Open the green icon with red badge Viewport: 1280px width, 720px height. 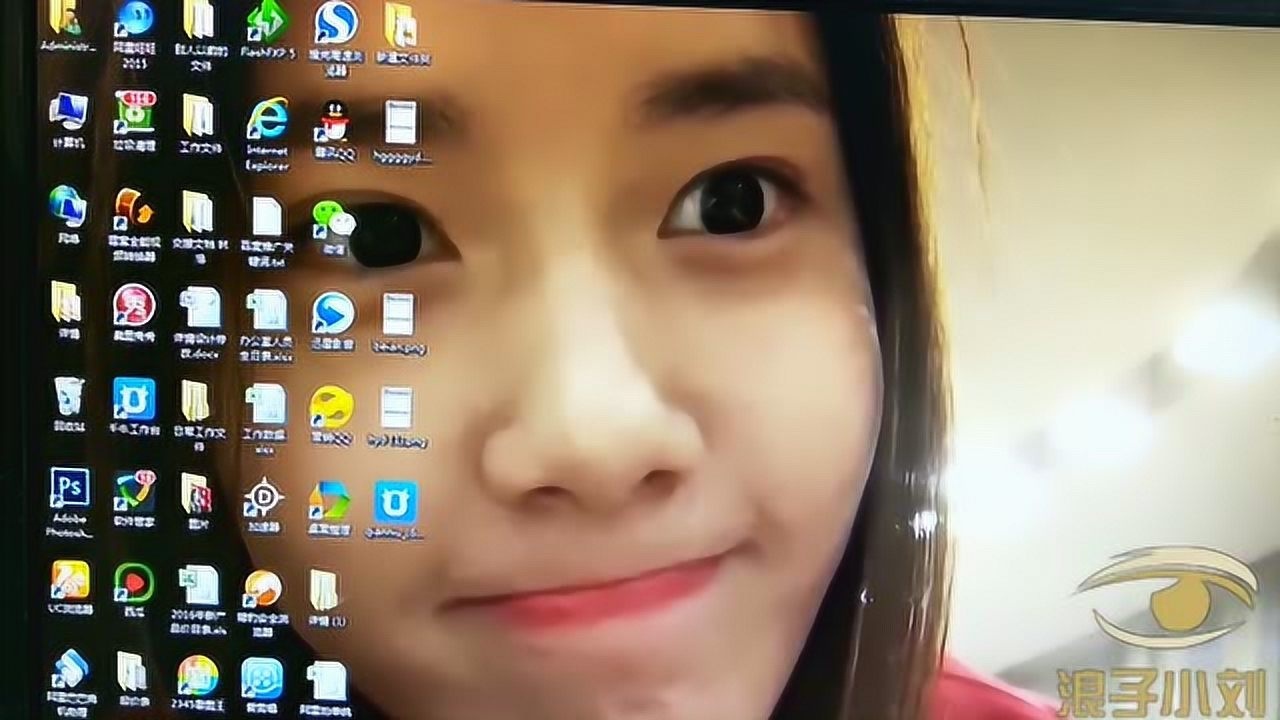click(133, 111)
